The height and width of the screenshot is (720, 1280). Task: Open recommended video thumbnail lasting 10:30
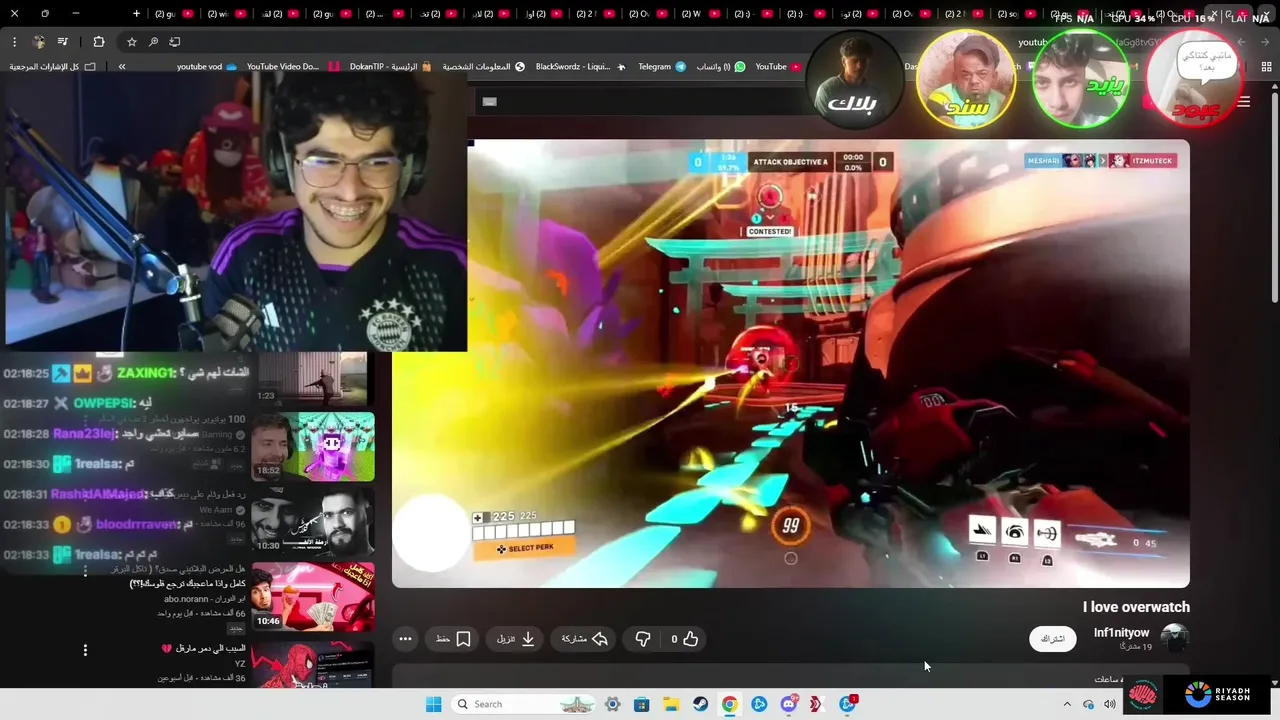point(313,521)
